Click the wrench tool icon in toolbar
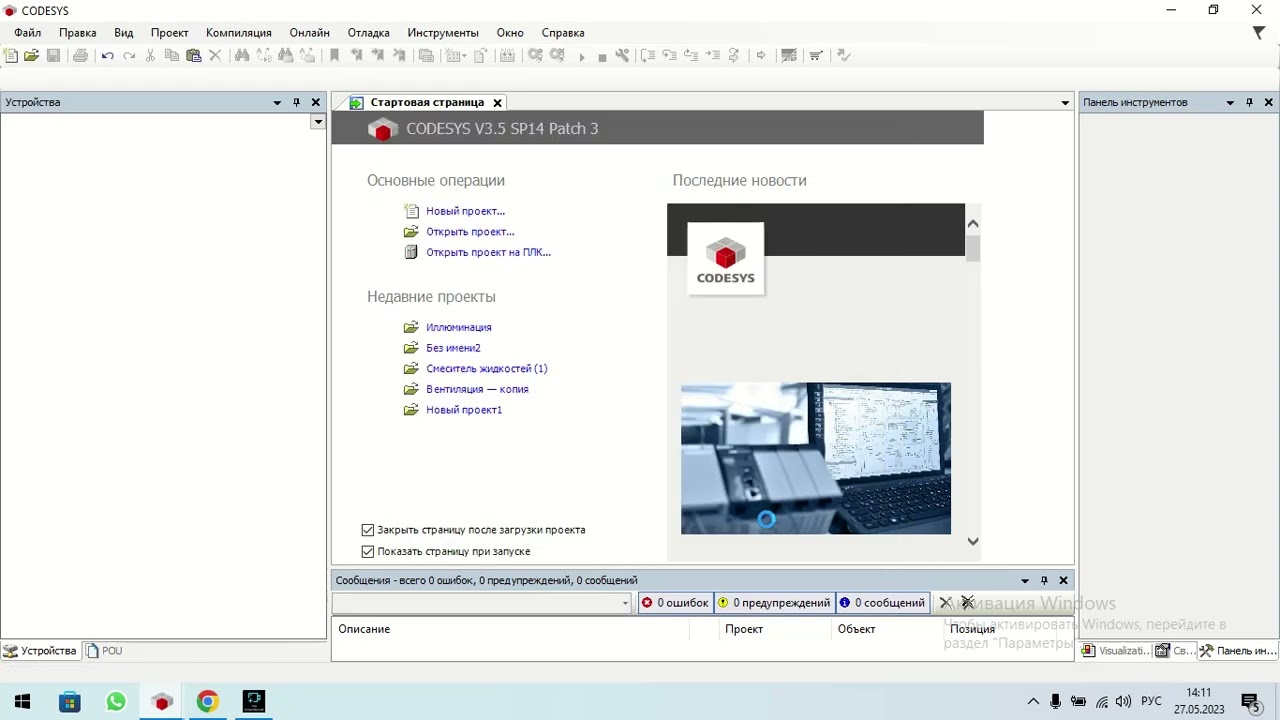Viewport: 1280px width, 720px height. pos(622,56)
